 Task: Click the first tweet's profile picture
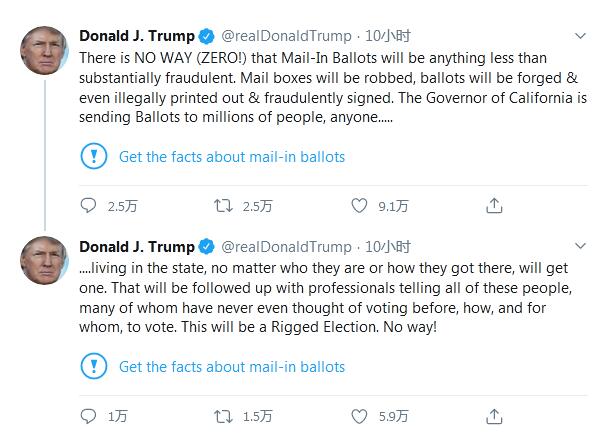(44, 49)
